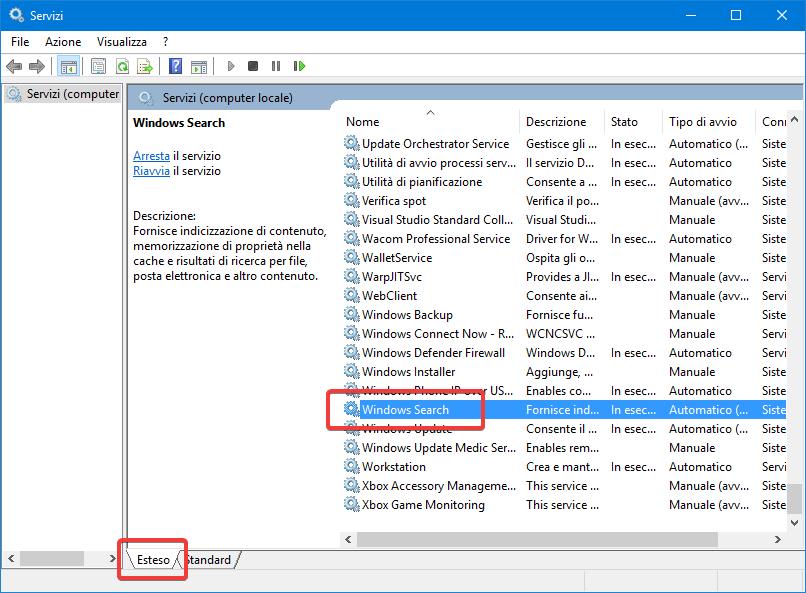
Task: Select the Visual Studio Standard Collector service
Action: (564, 219)
